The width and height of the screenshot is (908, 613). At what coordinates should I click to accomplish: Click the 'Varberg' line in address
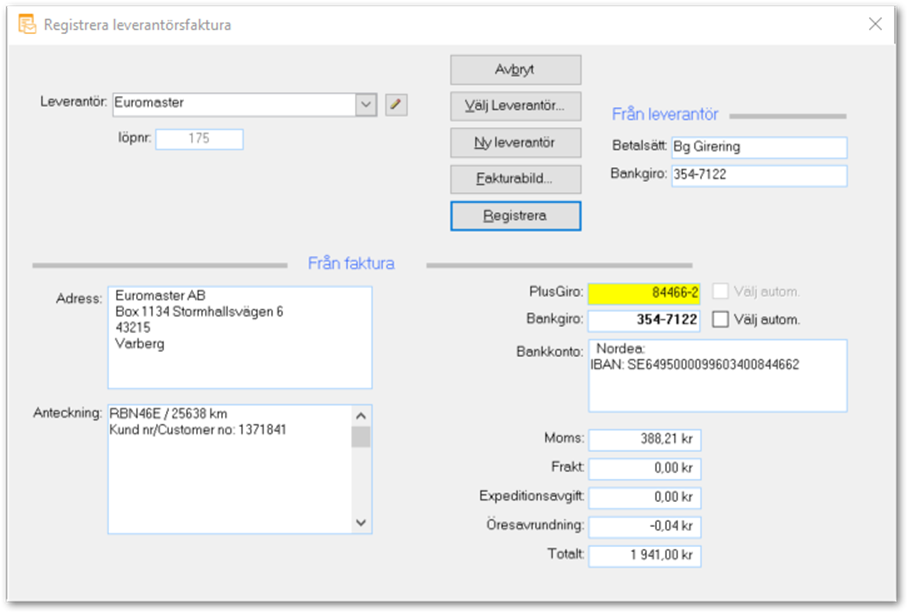(x=140, y=344)
